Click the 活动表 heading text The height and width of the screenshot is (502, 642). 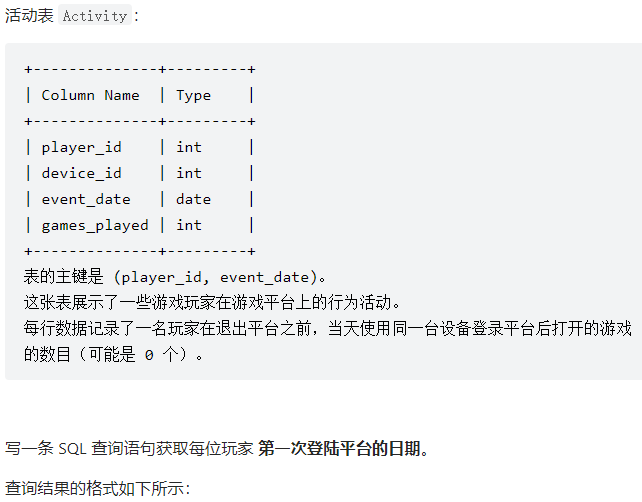pyautogui.click(x=29, y=16)
